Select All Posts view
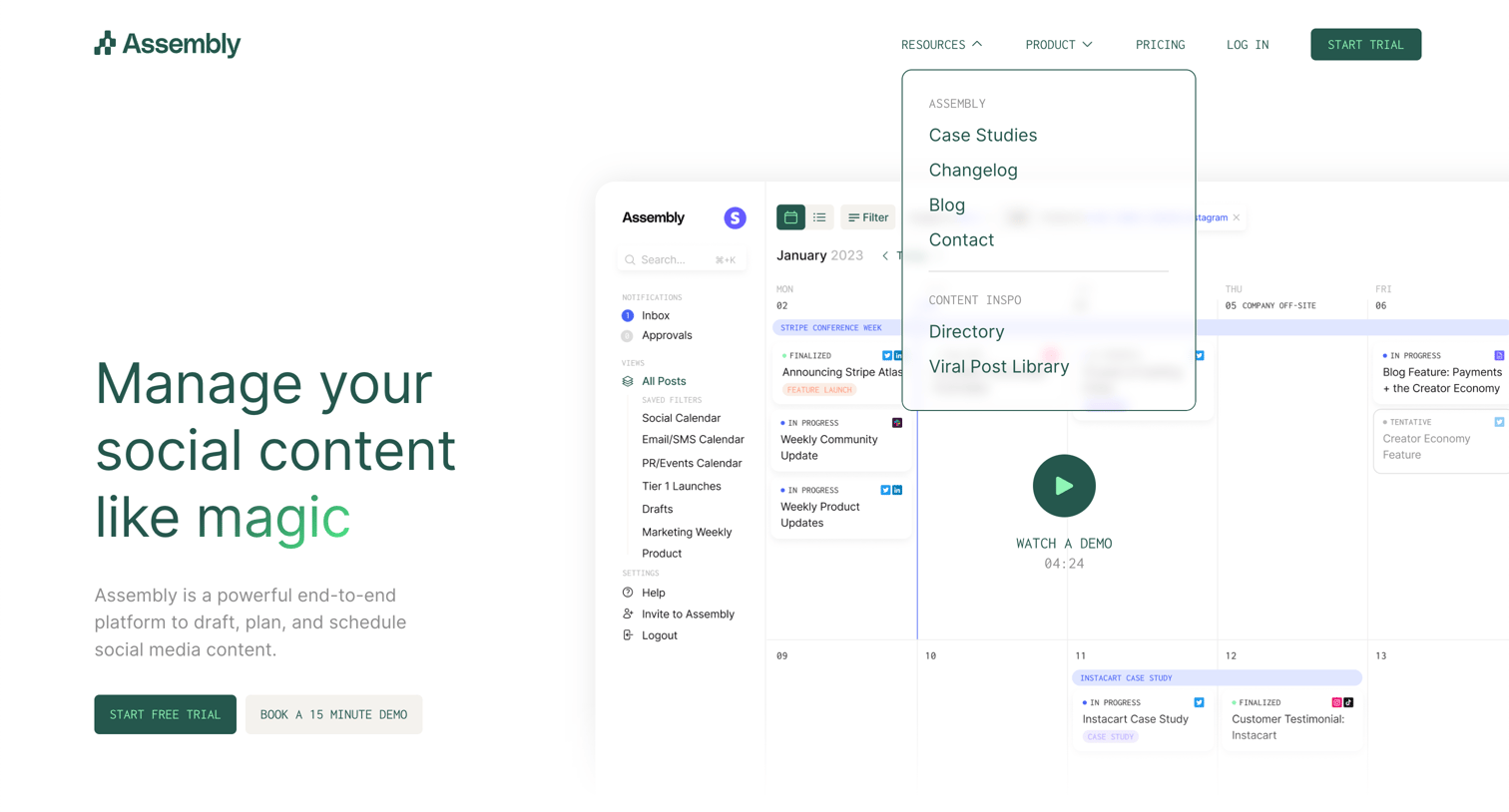 [664, 381]
